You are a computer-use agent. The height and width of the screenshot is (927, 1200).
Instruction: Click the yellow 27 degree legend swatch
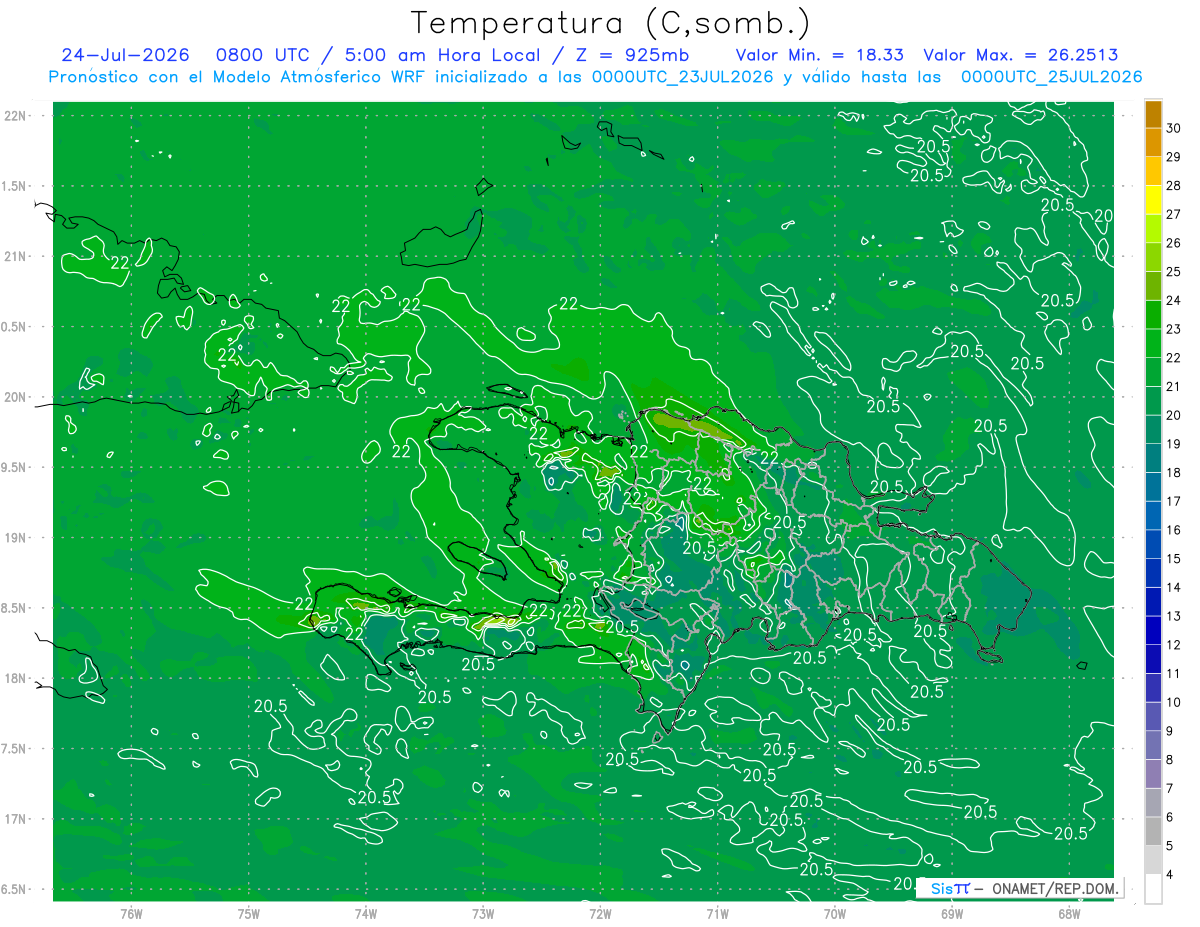1153,200
